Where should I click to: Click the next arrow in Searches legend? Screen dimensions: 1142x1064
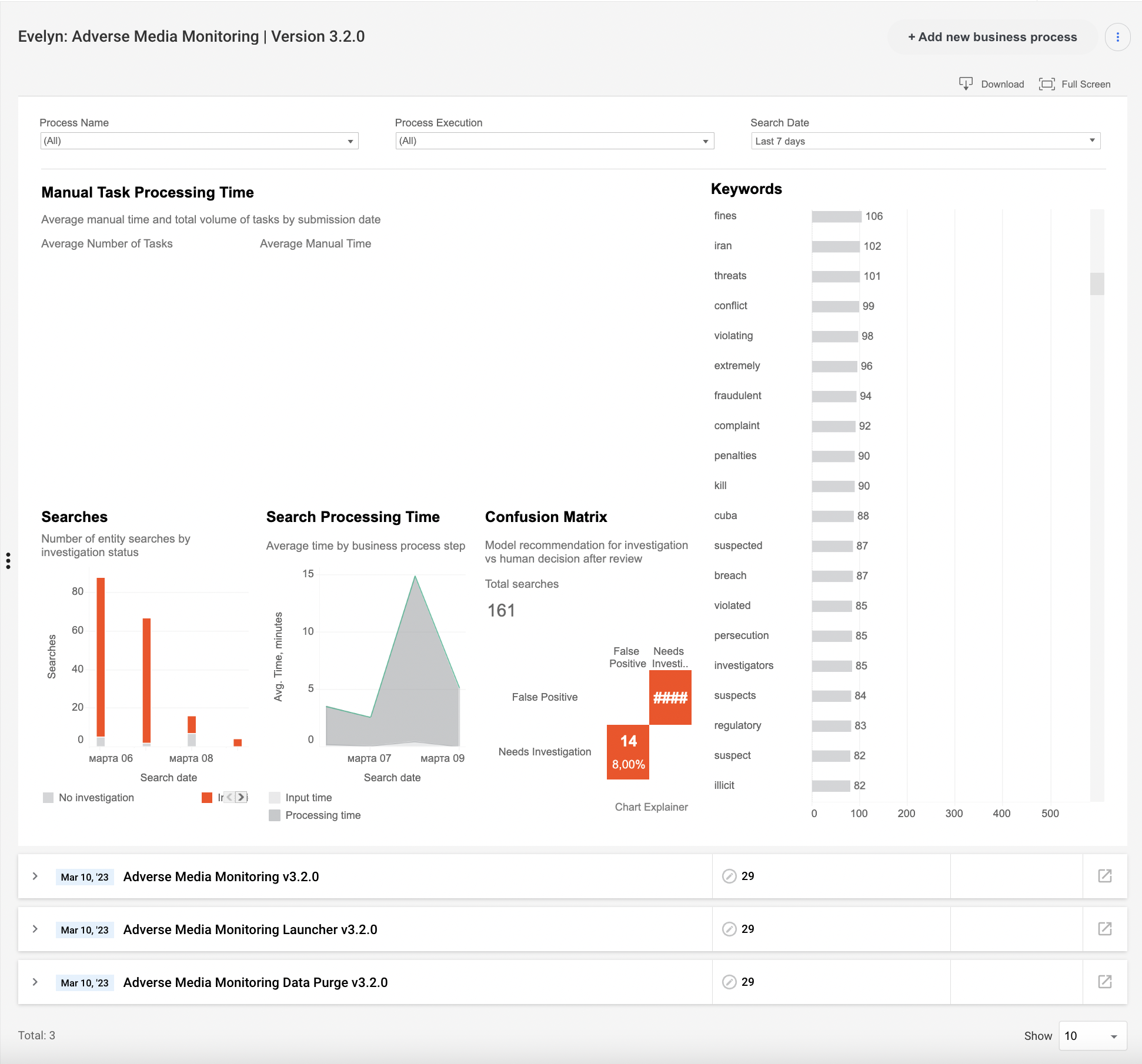click(241, 797)
